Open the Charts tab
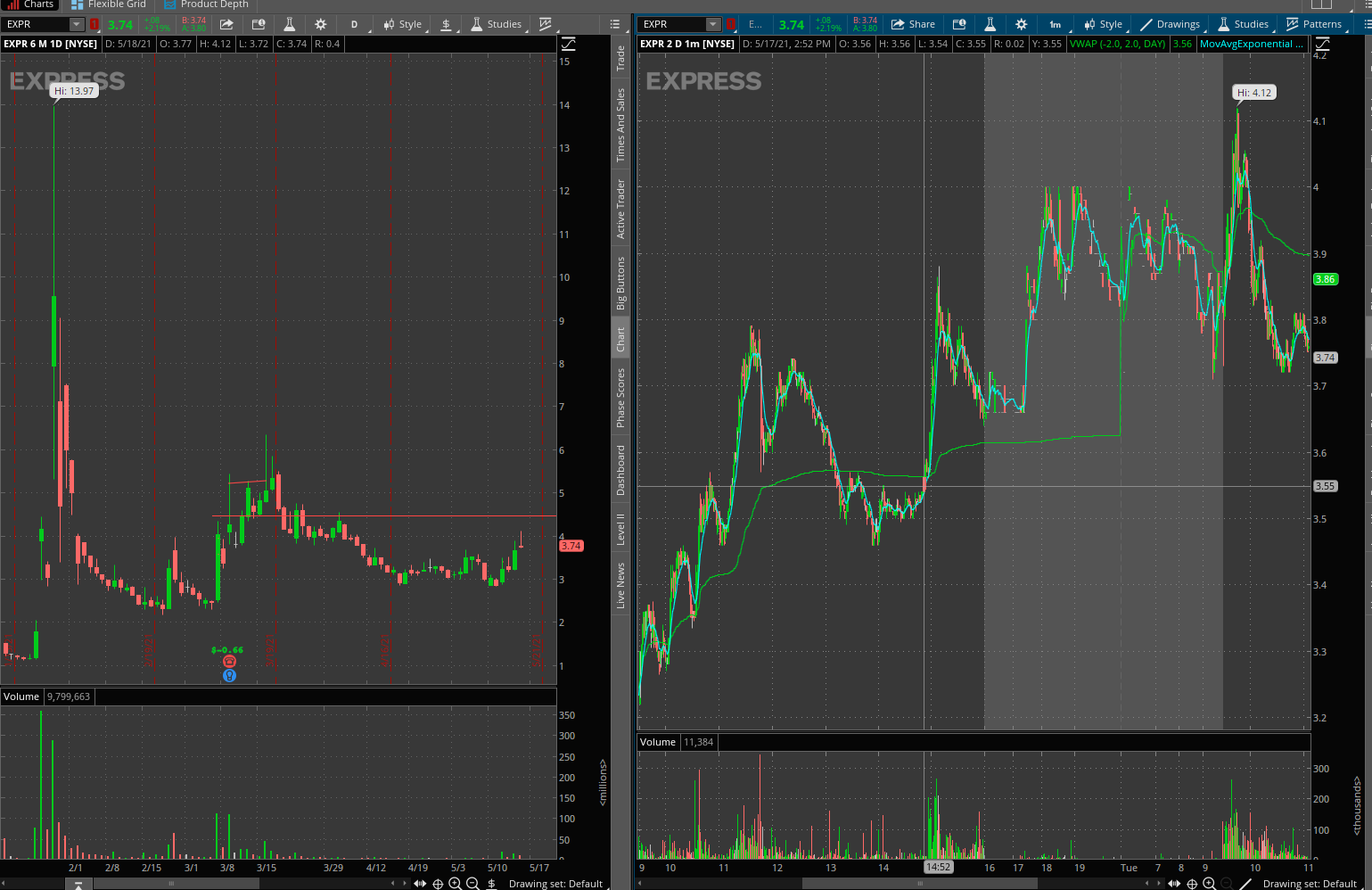 point(30,4)
